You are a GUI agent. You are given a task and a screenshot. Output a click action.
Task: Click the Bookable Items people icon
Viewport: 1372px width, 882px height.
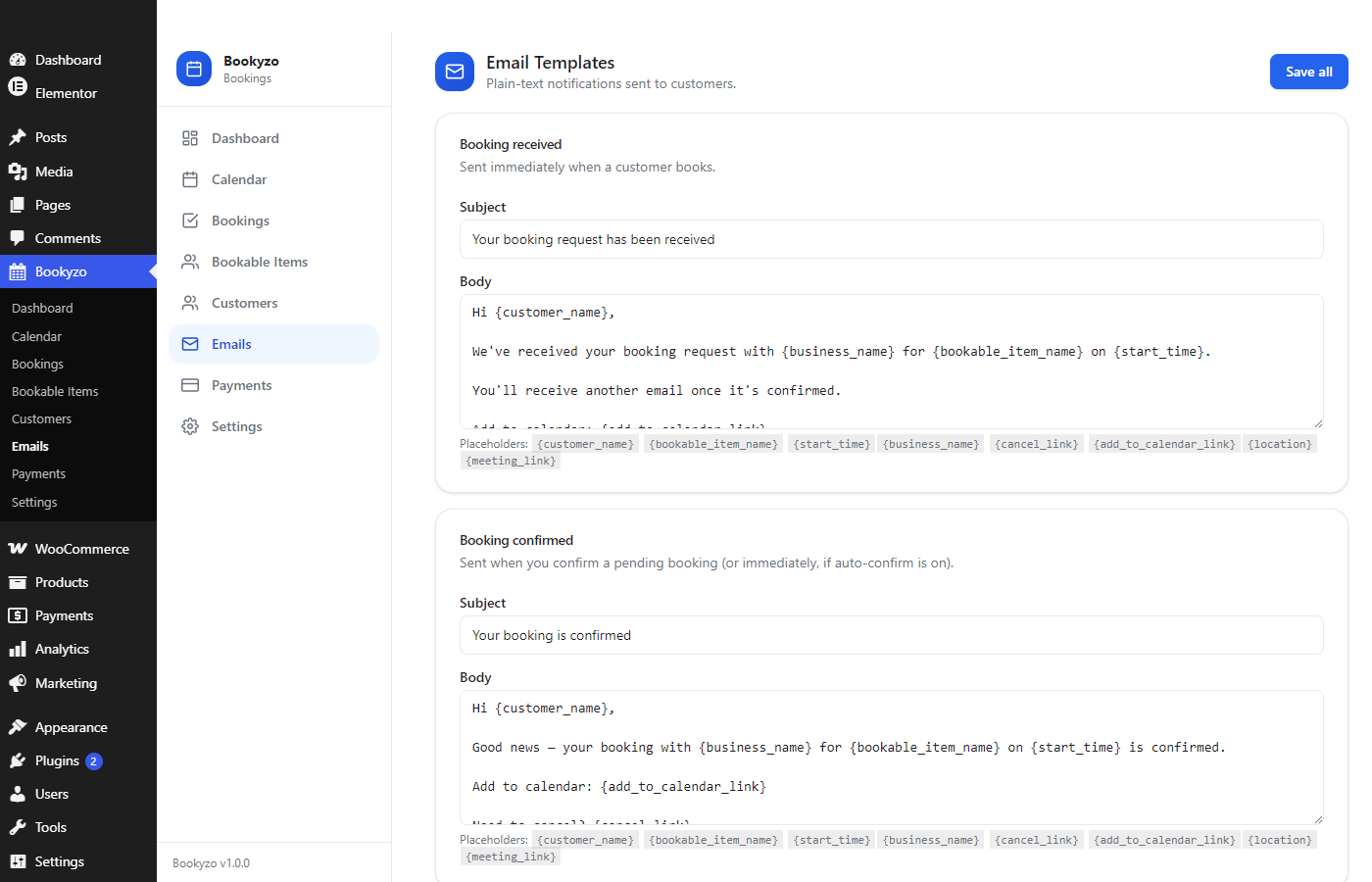click(x=190, y=262)
